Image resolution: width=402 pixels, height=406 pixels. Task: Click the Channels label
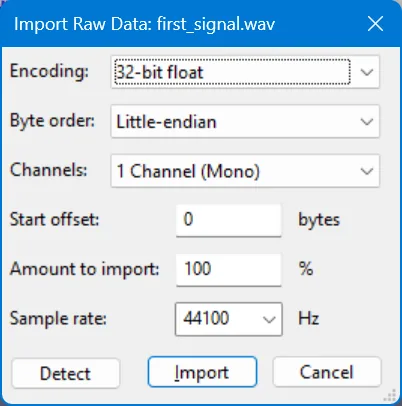(49, 170)
